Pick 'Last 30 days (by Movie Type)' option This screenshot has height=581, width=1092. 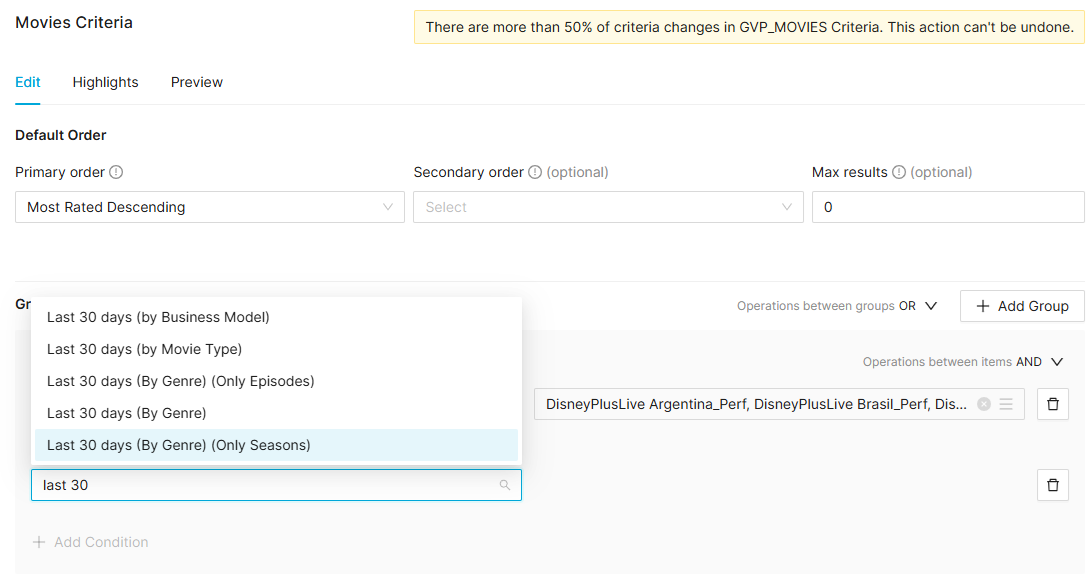point(144,349)
